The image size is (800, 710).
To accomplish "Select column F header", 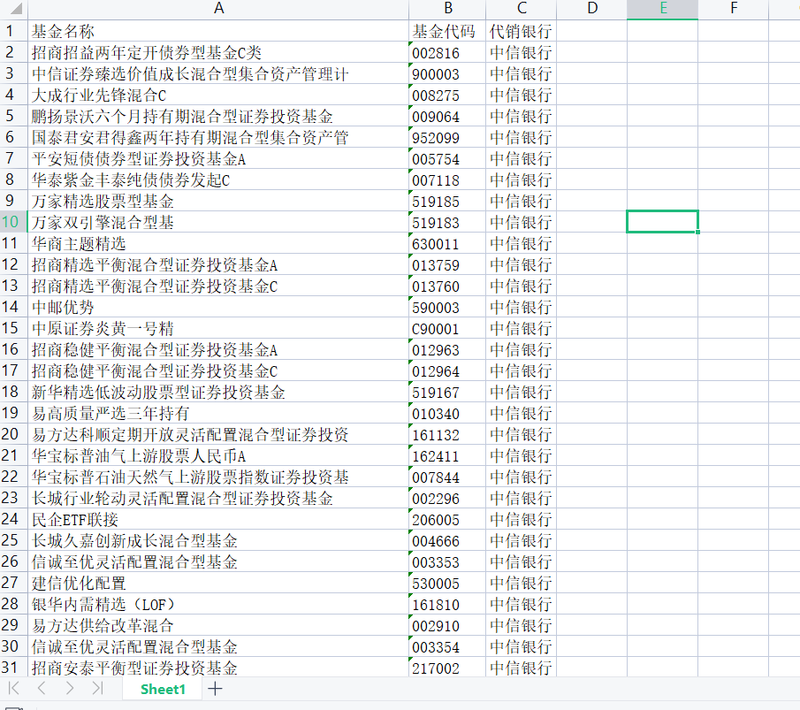I will click(733, 9).
